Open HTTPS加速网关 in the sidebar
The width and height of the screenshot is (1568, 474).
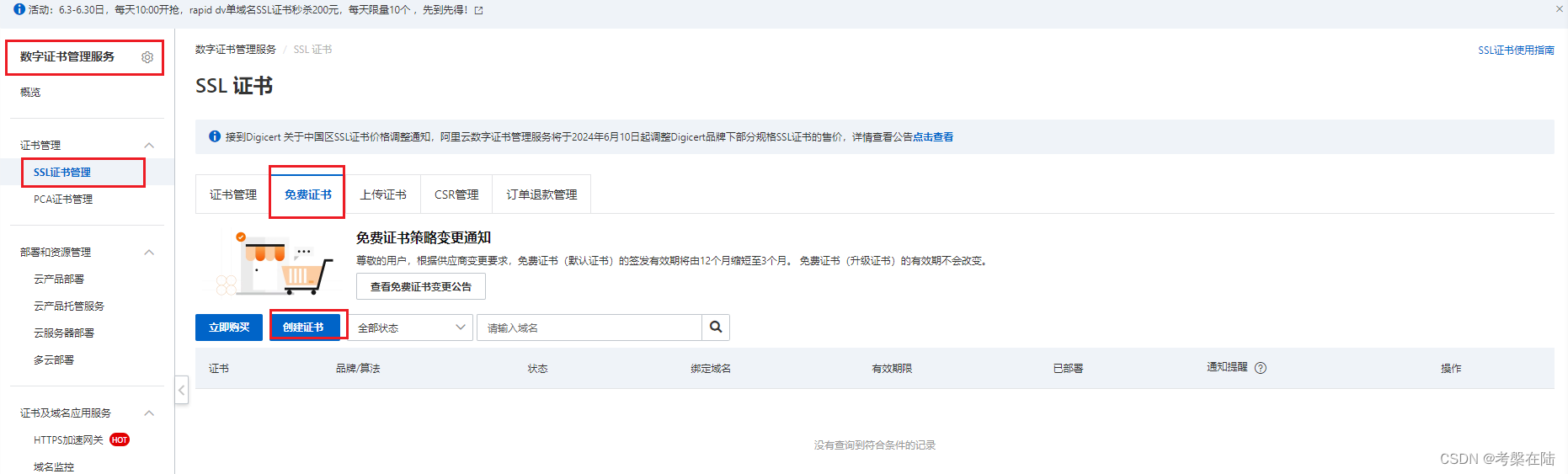pyautogui.click(x=68, y=440)
